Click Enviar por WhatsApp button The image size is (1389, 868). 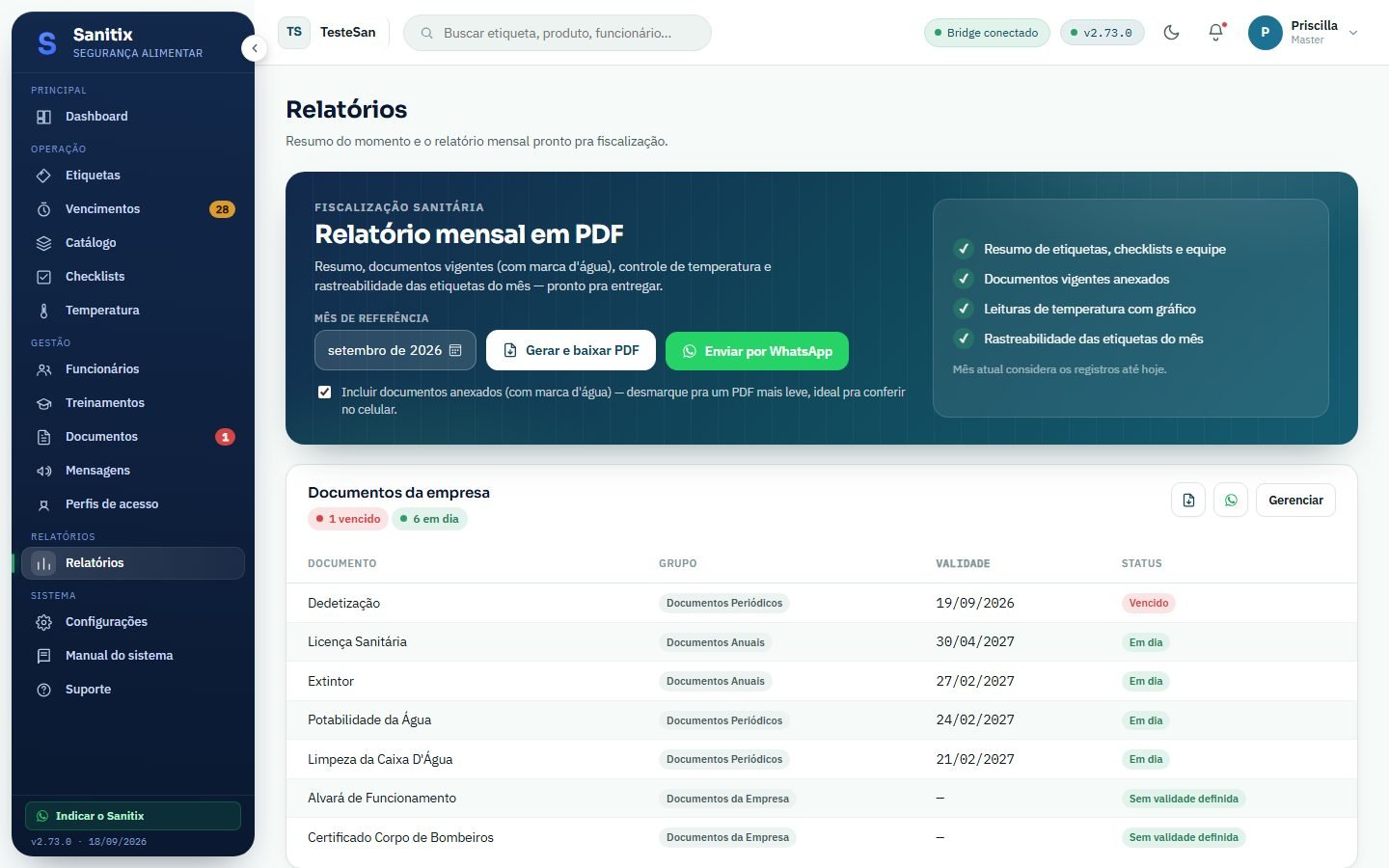(x=757, y=351)
